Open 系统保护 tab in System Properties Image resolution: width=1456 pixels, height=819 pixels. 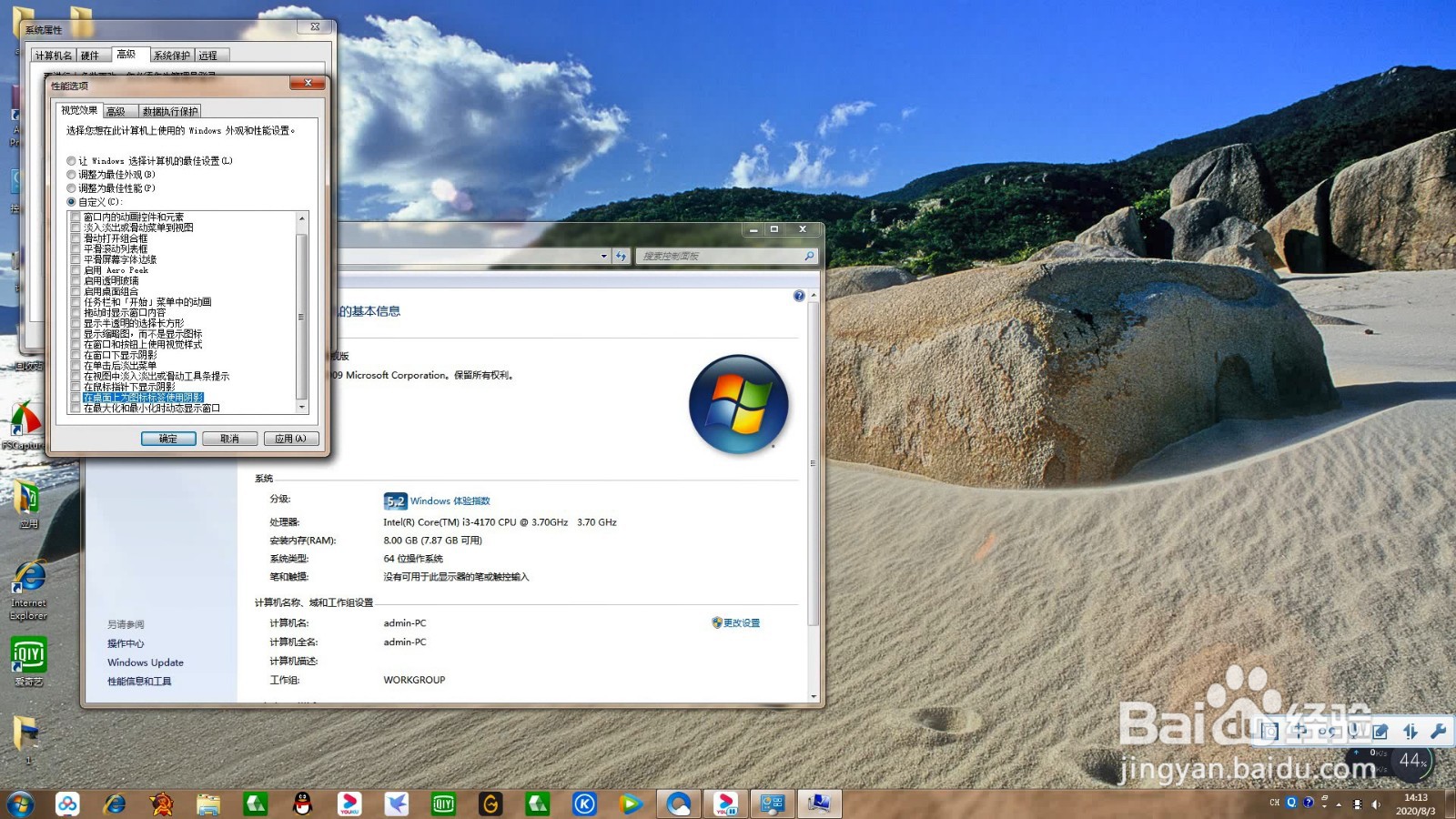point(172,56)
